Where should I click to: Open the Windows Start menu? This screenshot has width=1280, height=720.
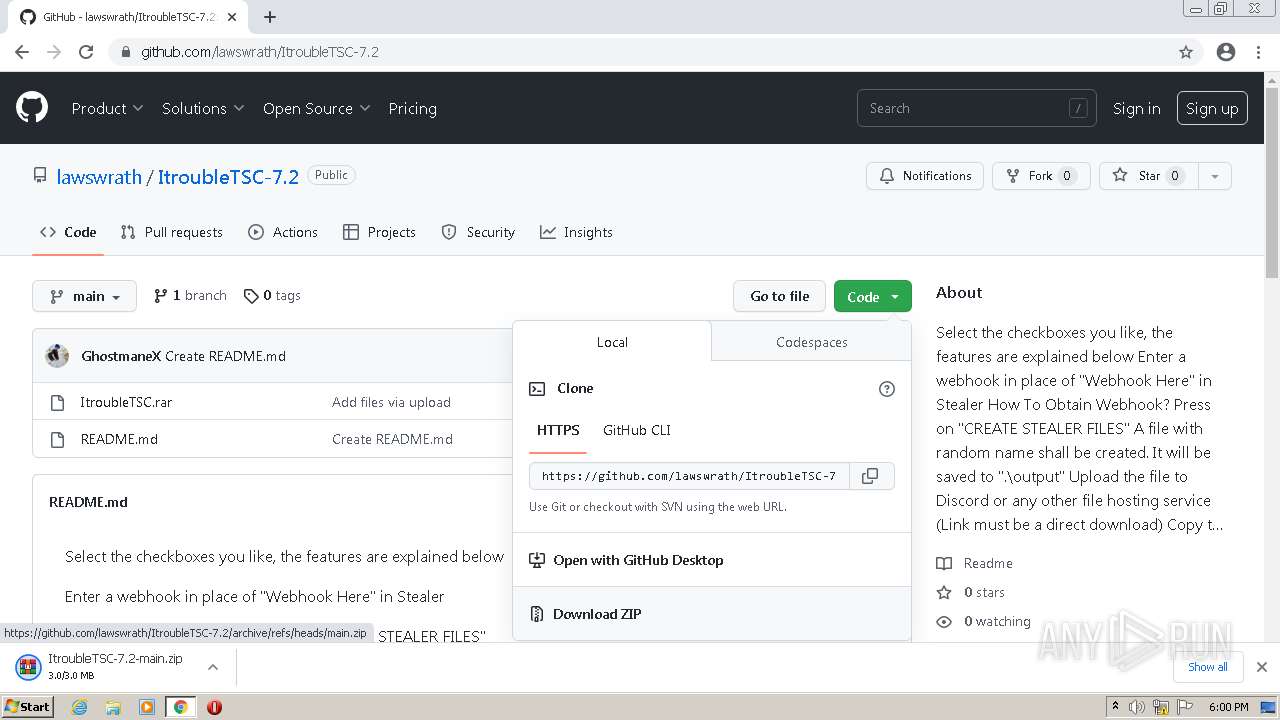(x=28, y=707)
